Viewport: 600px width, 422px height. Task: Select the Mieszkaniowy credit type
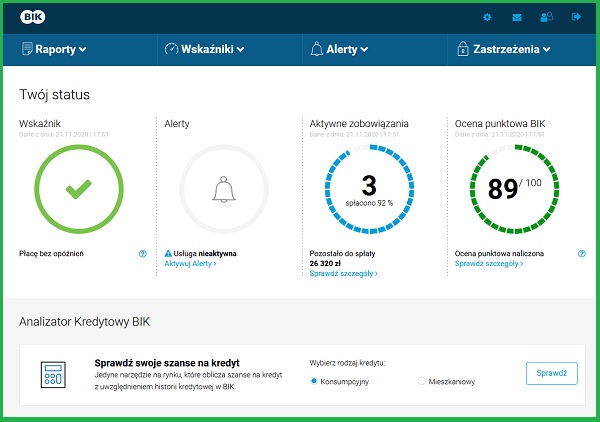[421, 381]
